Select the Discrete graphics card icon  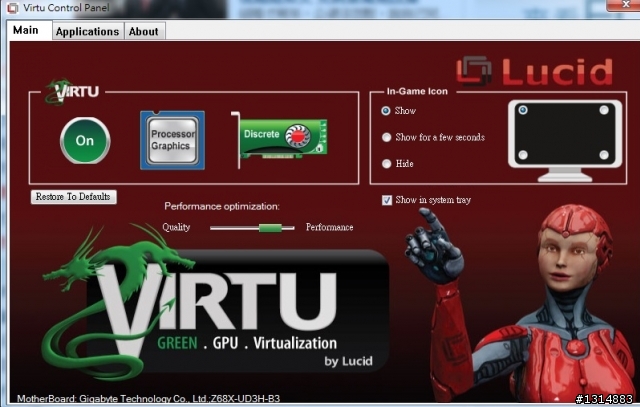click(280, 139)
